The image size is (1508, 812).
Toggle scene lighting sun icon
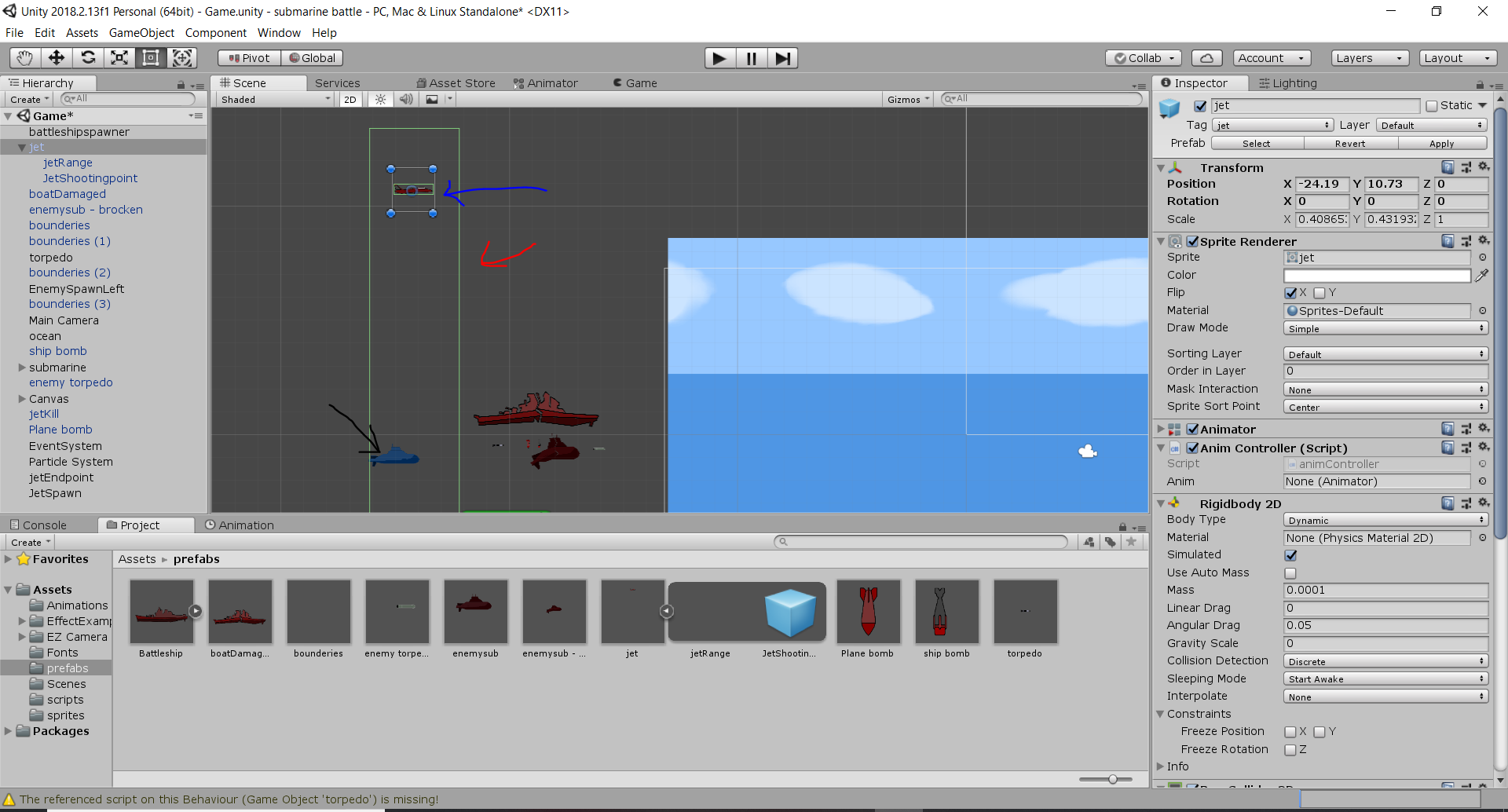point(381,99)
